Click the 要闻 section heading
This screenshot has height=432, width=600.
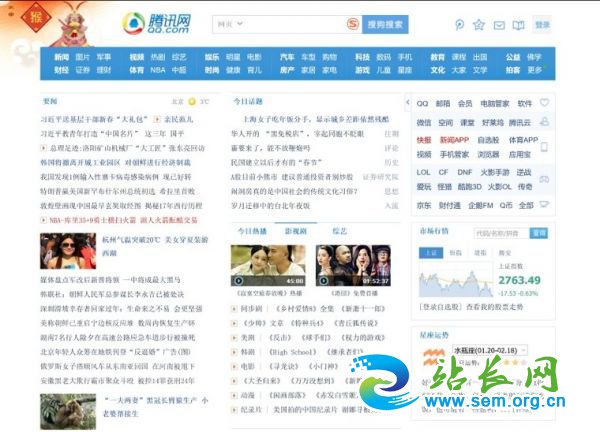pyautogui.click(x=51, y=101)
